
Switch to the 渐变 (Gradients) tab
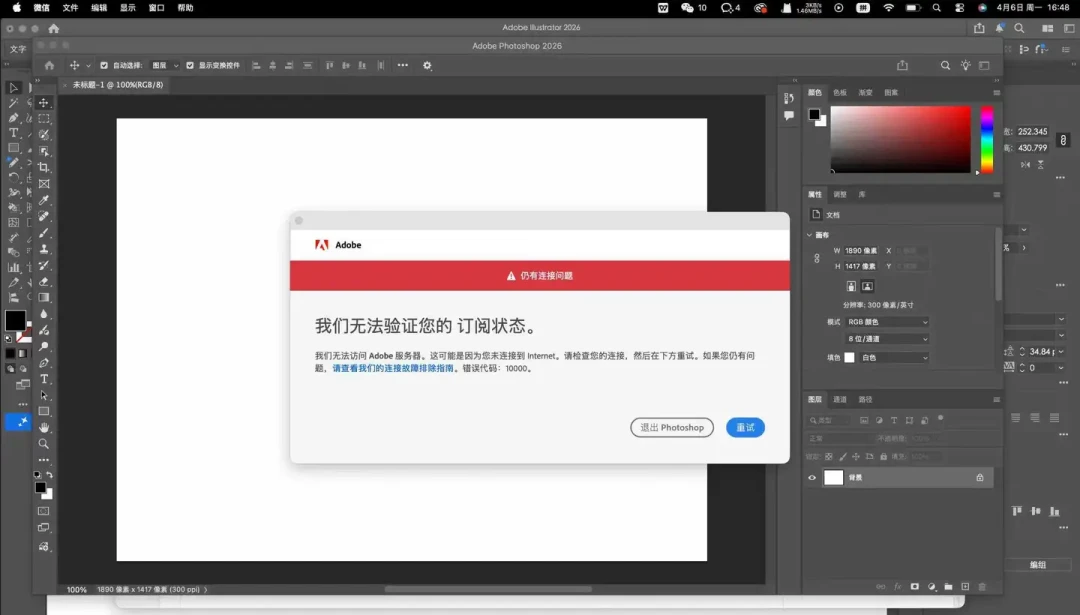[x=865, y=92]
